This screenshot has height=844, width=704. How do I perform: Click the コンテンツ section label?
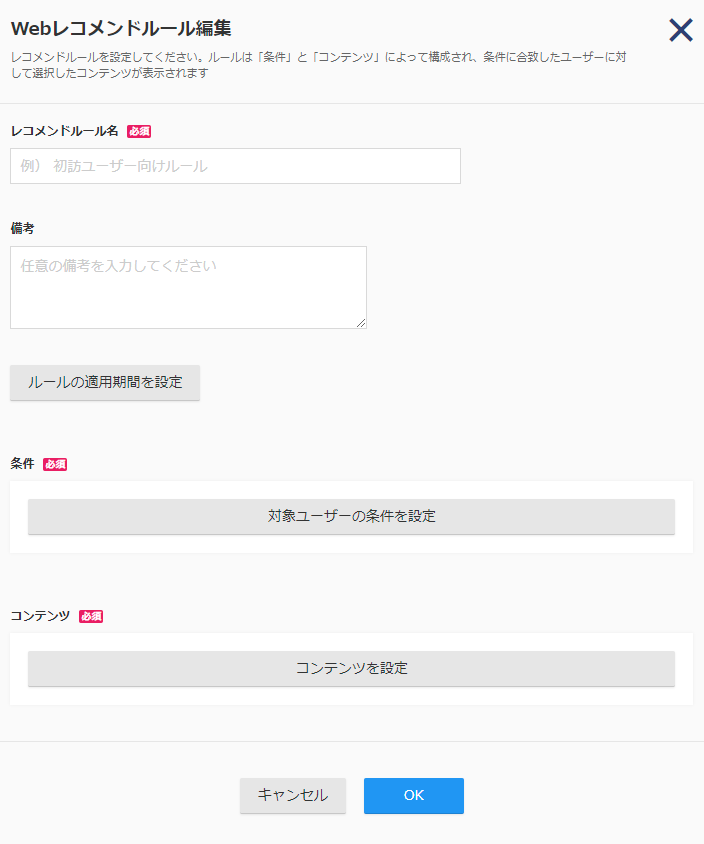(x=40, y=616)
